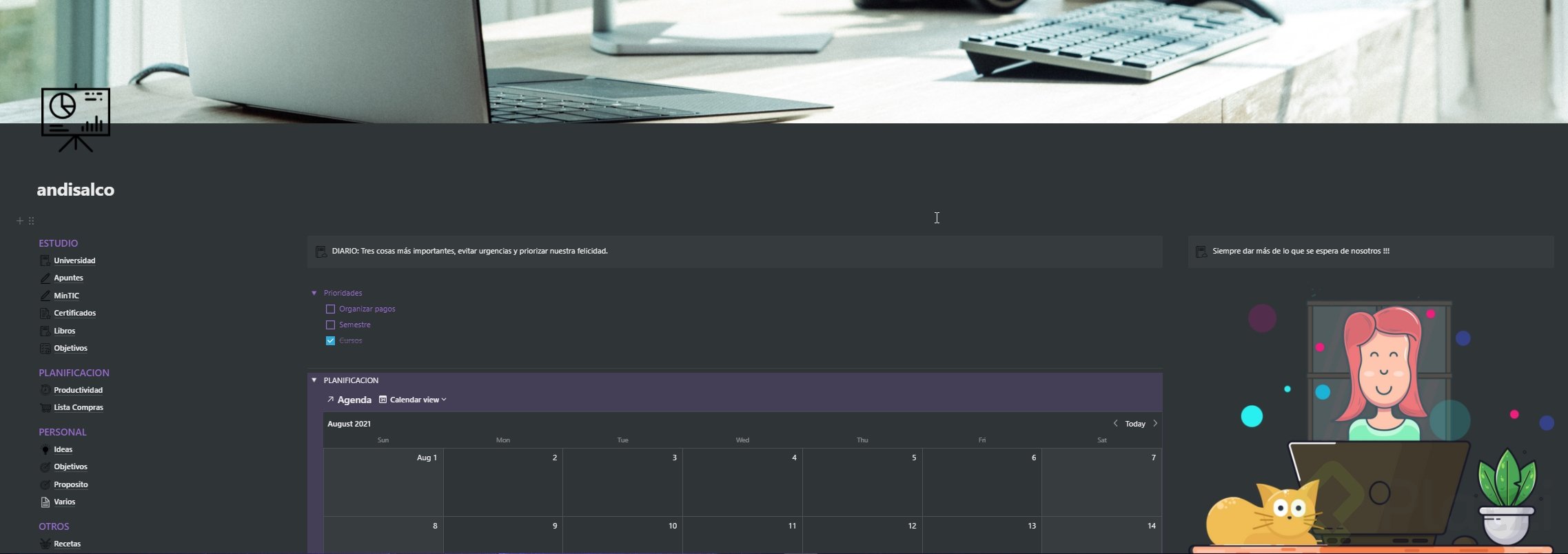Click the 'August 2021' month label
Screen dimensions: 1568x554
(349, 424)
